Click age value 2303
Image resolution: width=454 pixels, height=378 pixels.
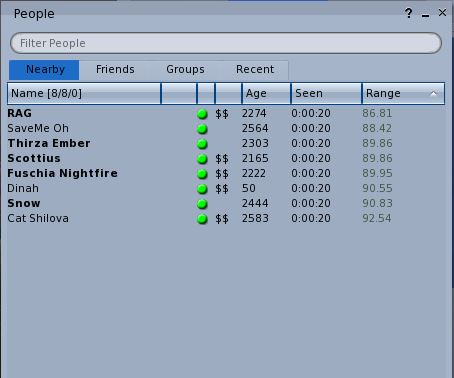(255, 143)
